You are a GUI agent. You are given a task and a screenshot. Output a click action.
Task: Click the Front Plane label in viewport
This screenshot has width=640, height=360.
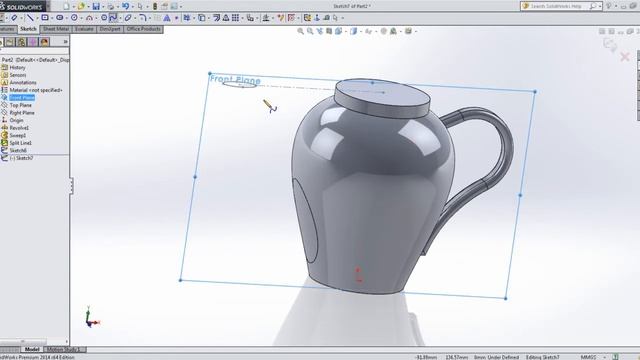pyautogui.click(x=235, y=80)
